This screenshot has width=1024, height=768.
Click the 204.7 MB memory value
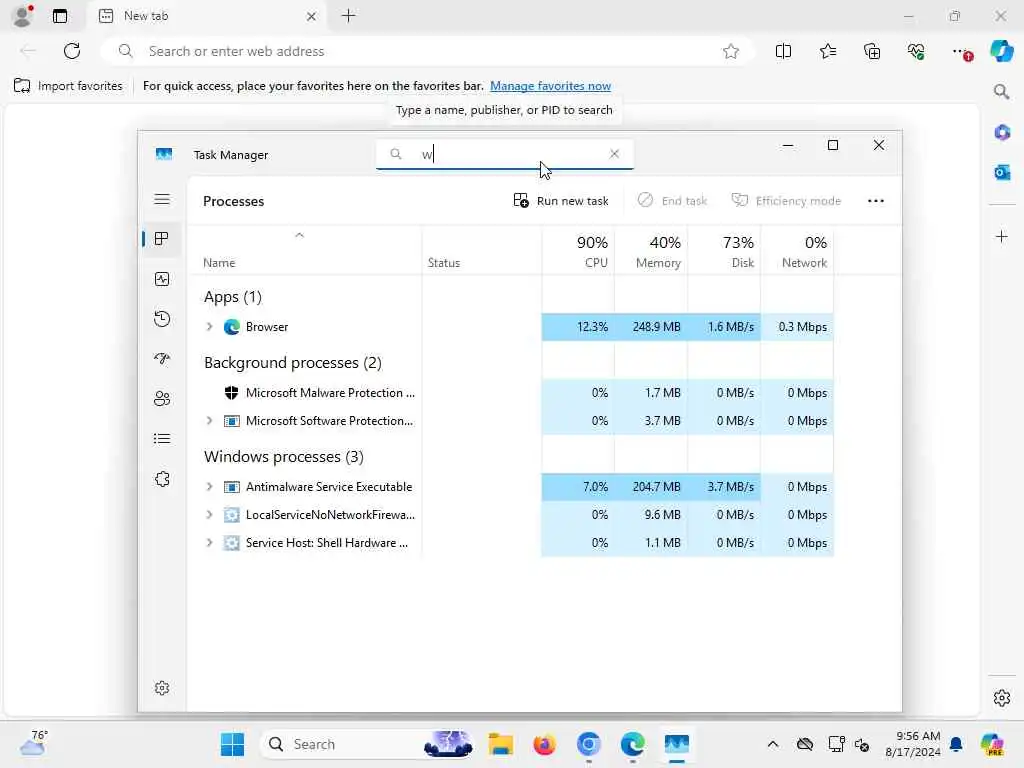656,487
